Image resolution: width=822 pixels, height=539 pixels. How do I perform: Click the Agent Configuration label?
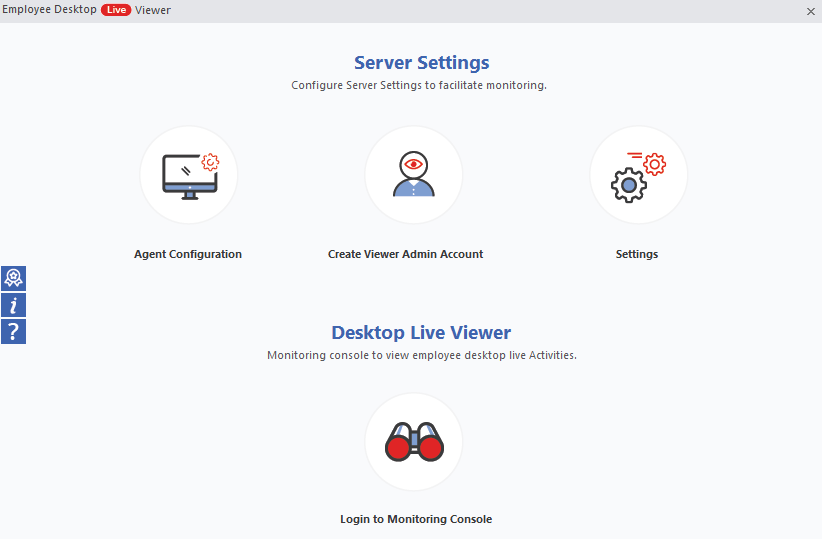click(x=188, y=254)
